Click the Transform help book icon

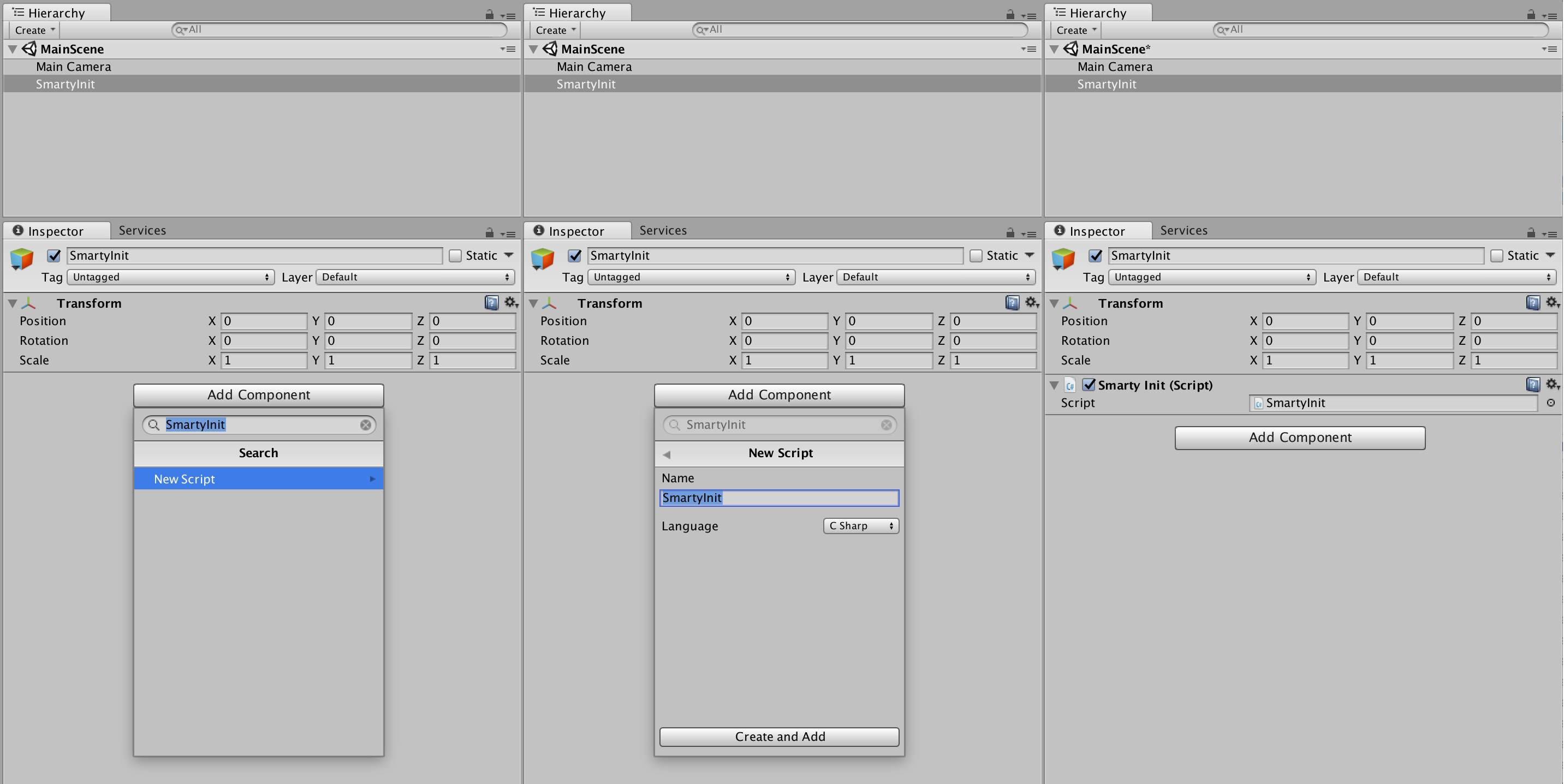(x=491, y=303)
